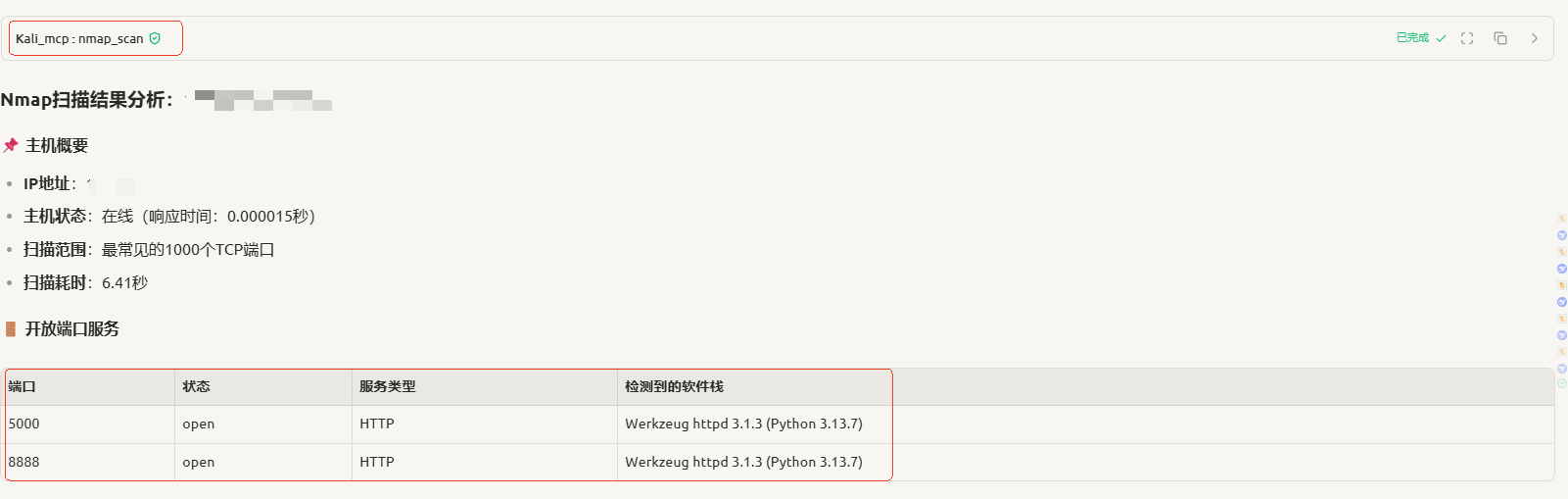Click the green circle marker on right edge
This screenshot has width=1568, height=499.
point(1561,383)
